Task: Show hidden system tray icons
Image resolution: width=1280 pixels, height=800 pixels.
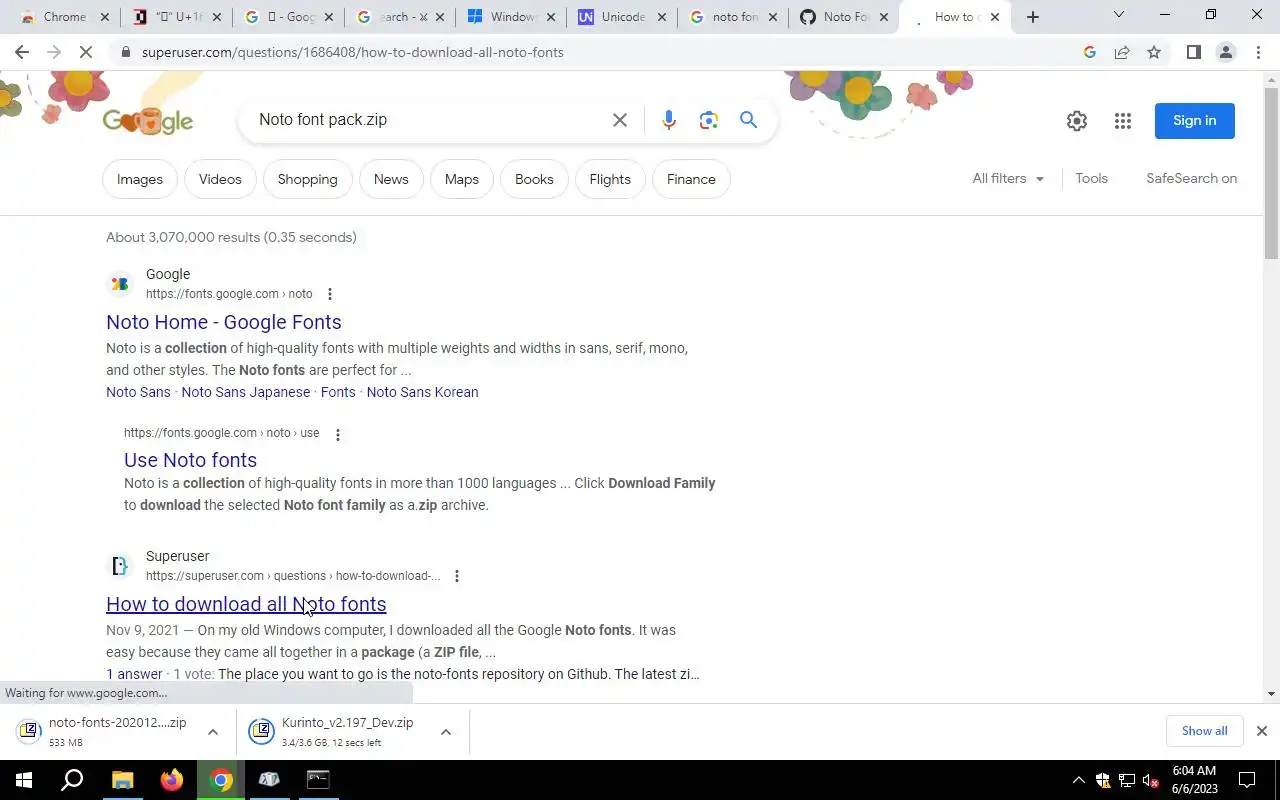Action: point(1078,781)
